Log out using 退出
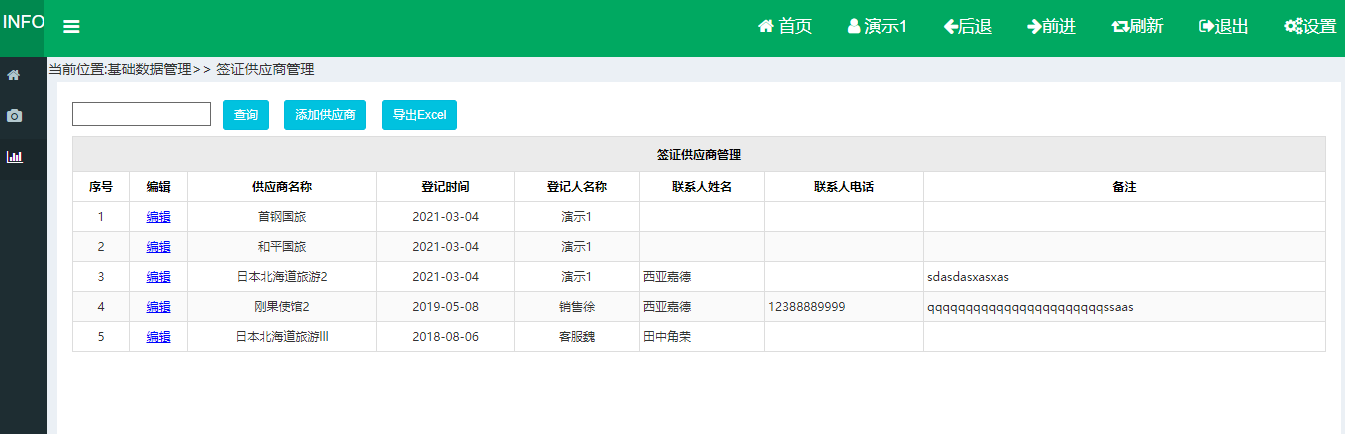Screen dimensions: 1345x434 (1223, 27)
